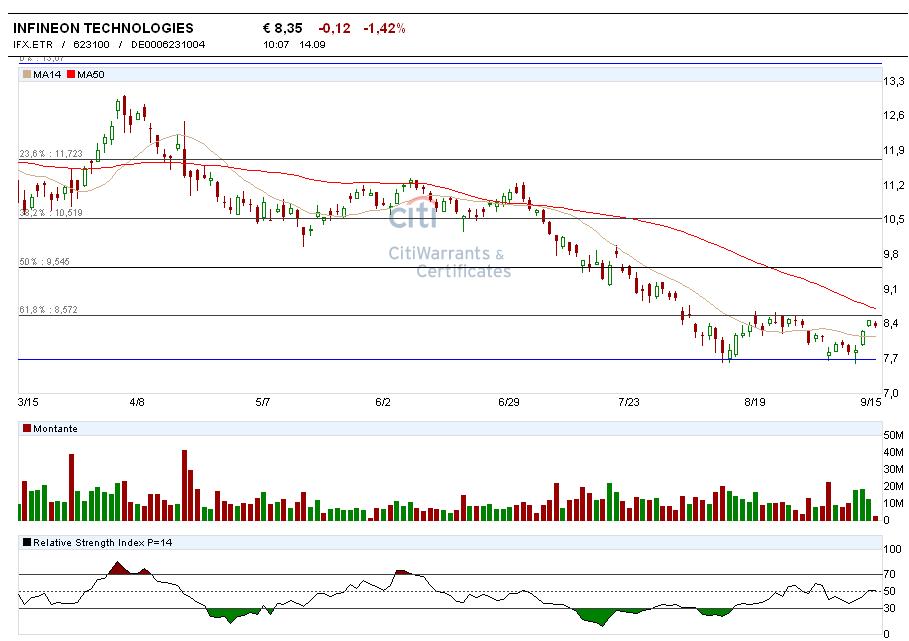This screenshot has width=909, height=641.
Task: Click the 10:07 timestamp
Action: [276, 45]
